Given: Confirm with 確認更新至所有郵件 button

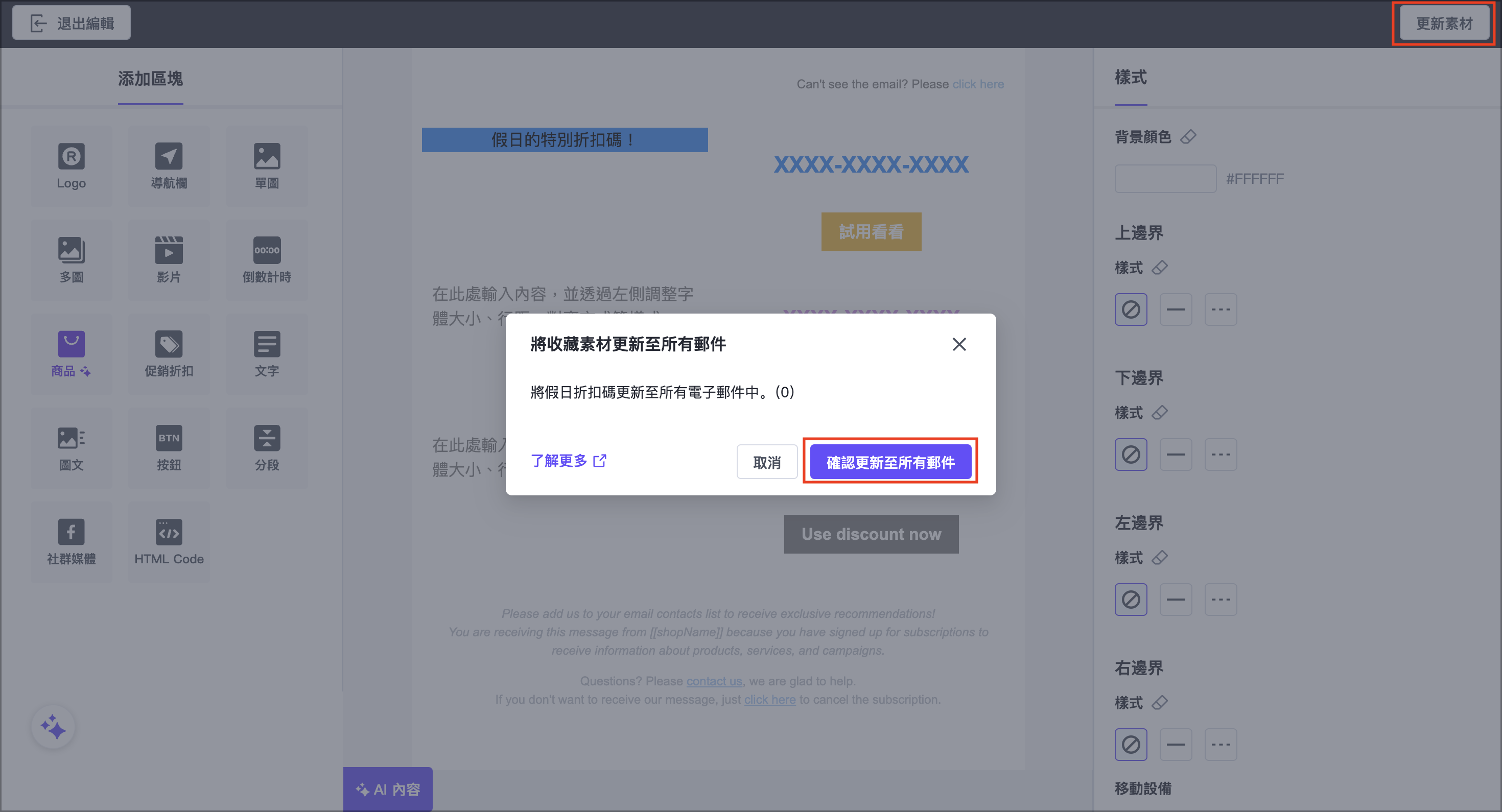Looking at the screenshot, I should (890, 462).
